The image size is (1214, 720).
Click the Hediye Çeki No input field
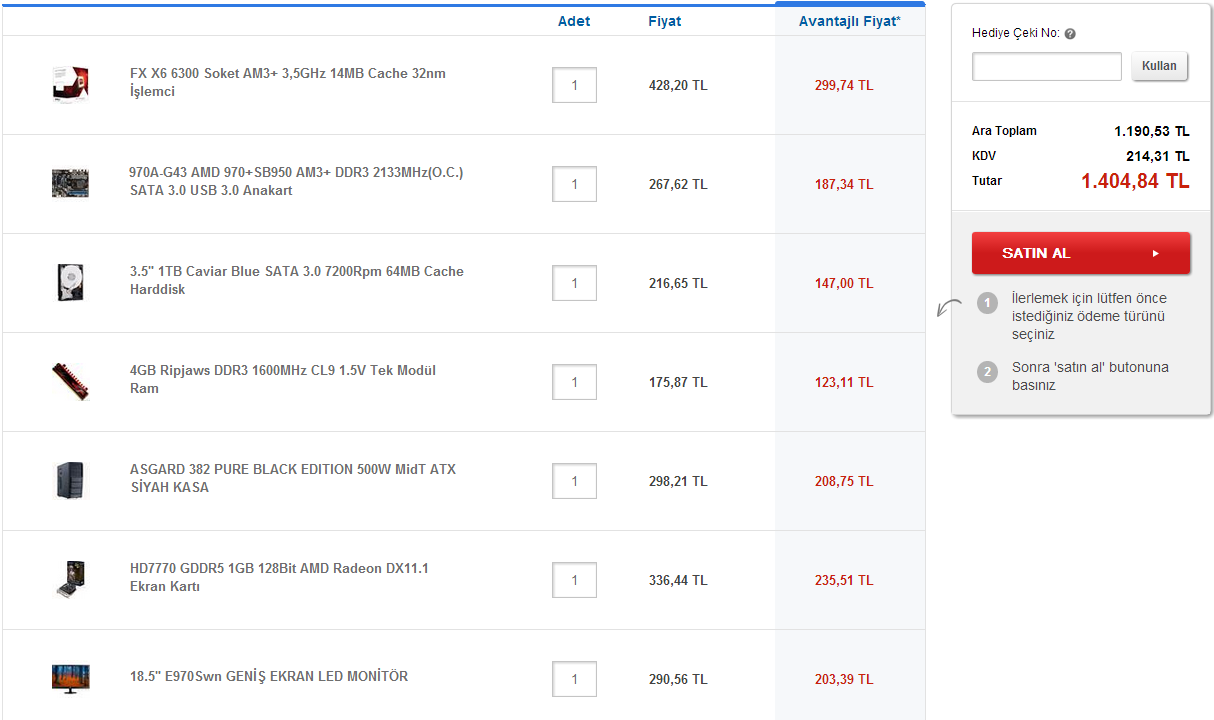[x=1046, y=67]
